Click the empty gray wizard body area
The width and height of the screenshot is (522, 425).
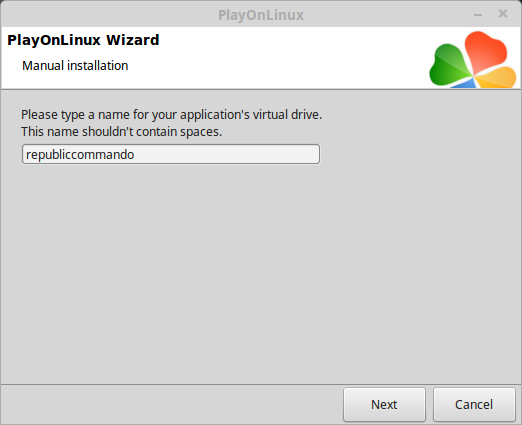(x=261, y=267)
